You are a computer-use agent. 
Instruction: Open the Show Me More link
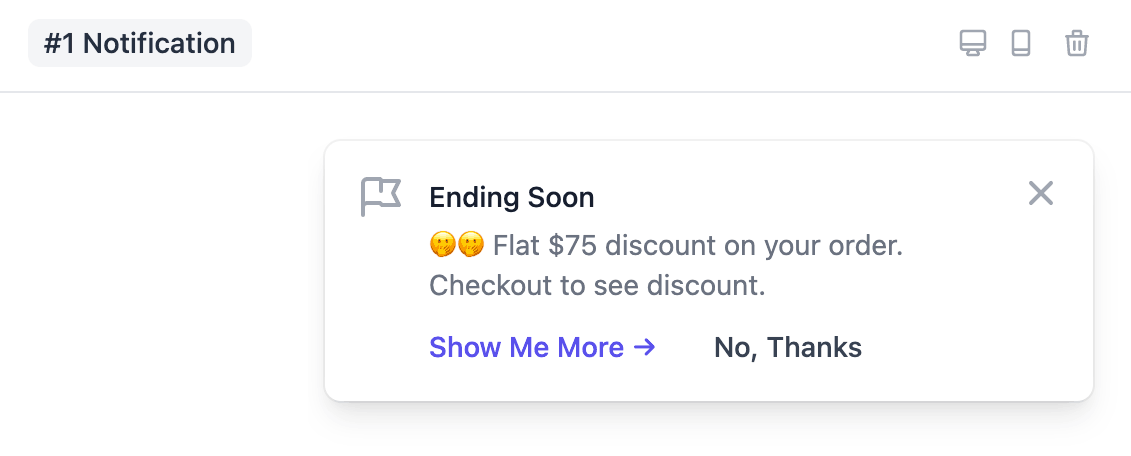coord(542,348)
